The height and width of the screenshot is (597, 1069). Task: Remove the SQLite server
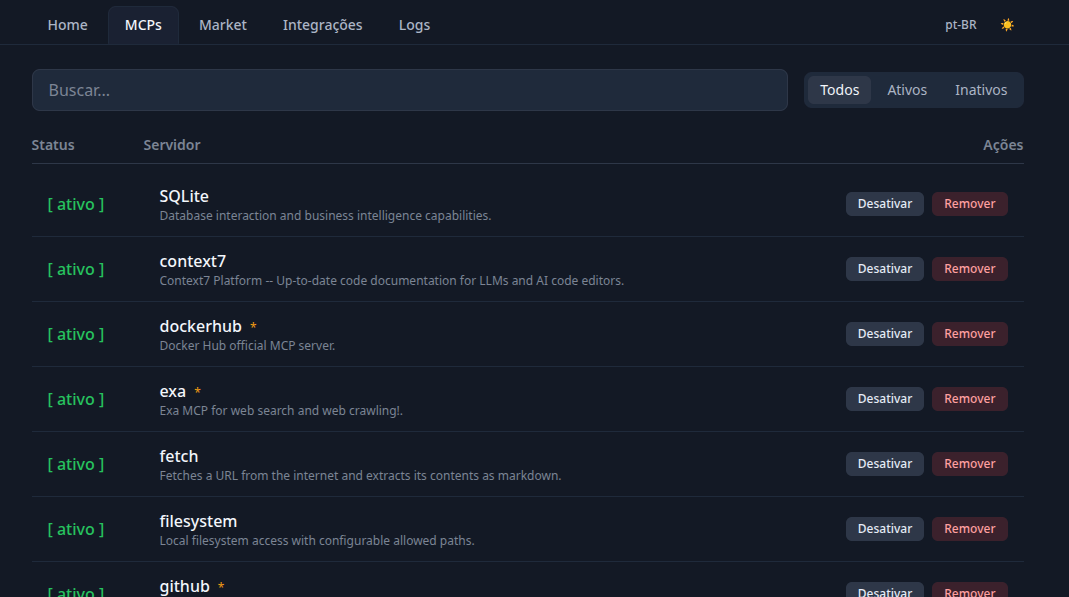coord(969,204)
